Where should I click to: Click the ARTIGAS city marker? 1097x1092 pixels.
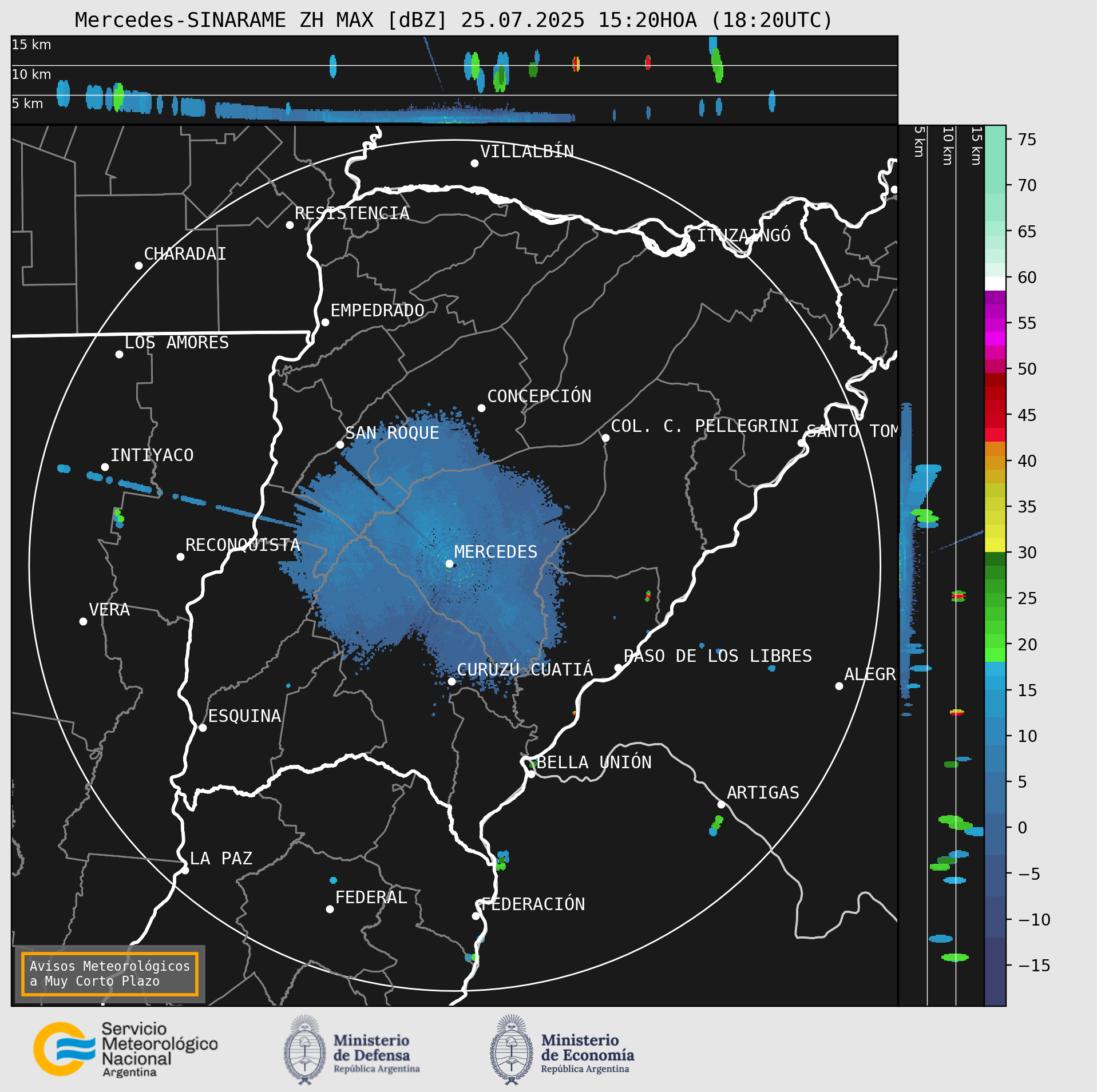[721, 804]
